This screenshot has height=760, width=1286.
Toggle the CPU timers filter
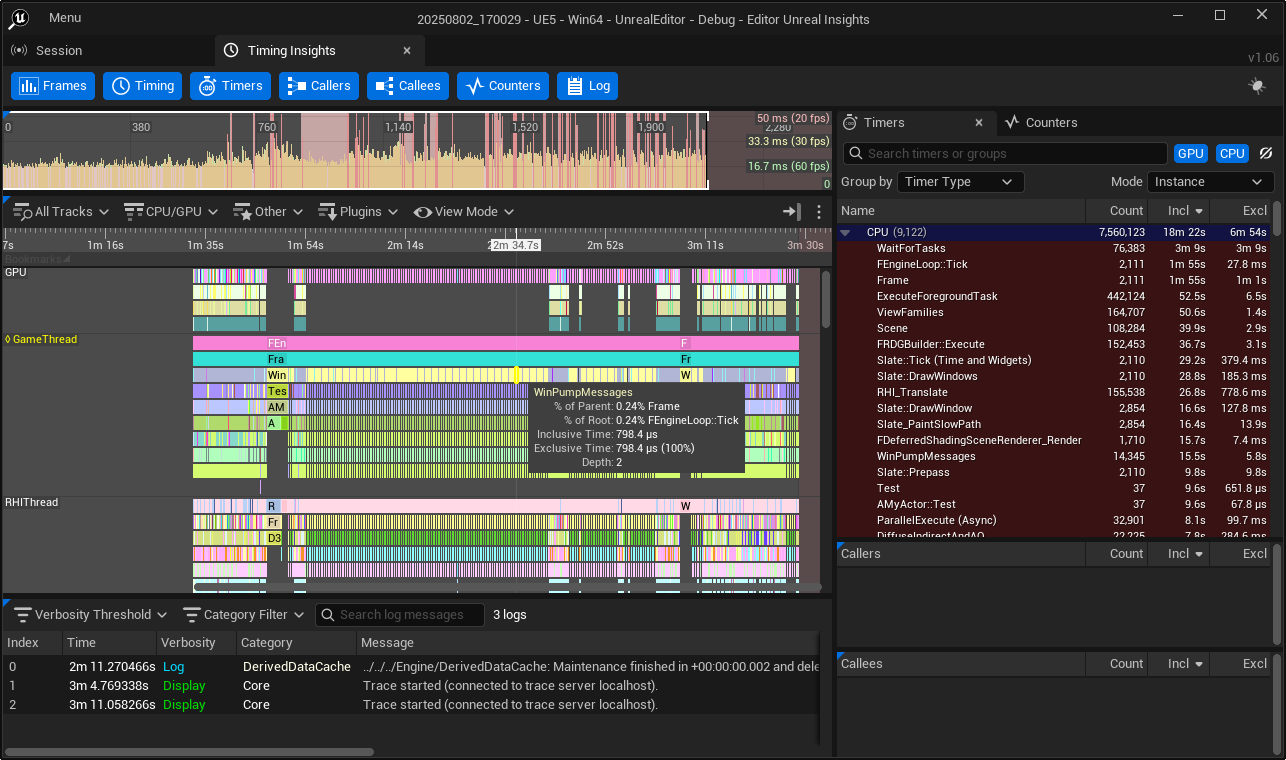tap(1232, 154)
